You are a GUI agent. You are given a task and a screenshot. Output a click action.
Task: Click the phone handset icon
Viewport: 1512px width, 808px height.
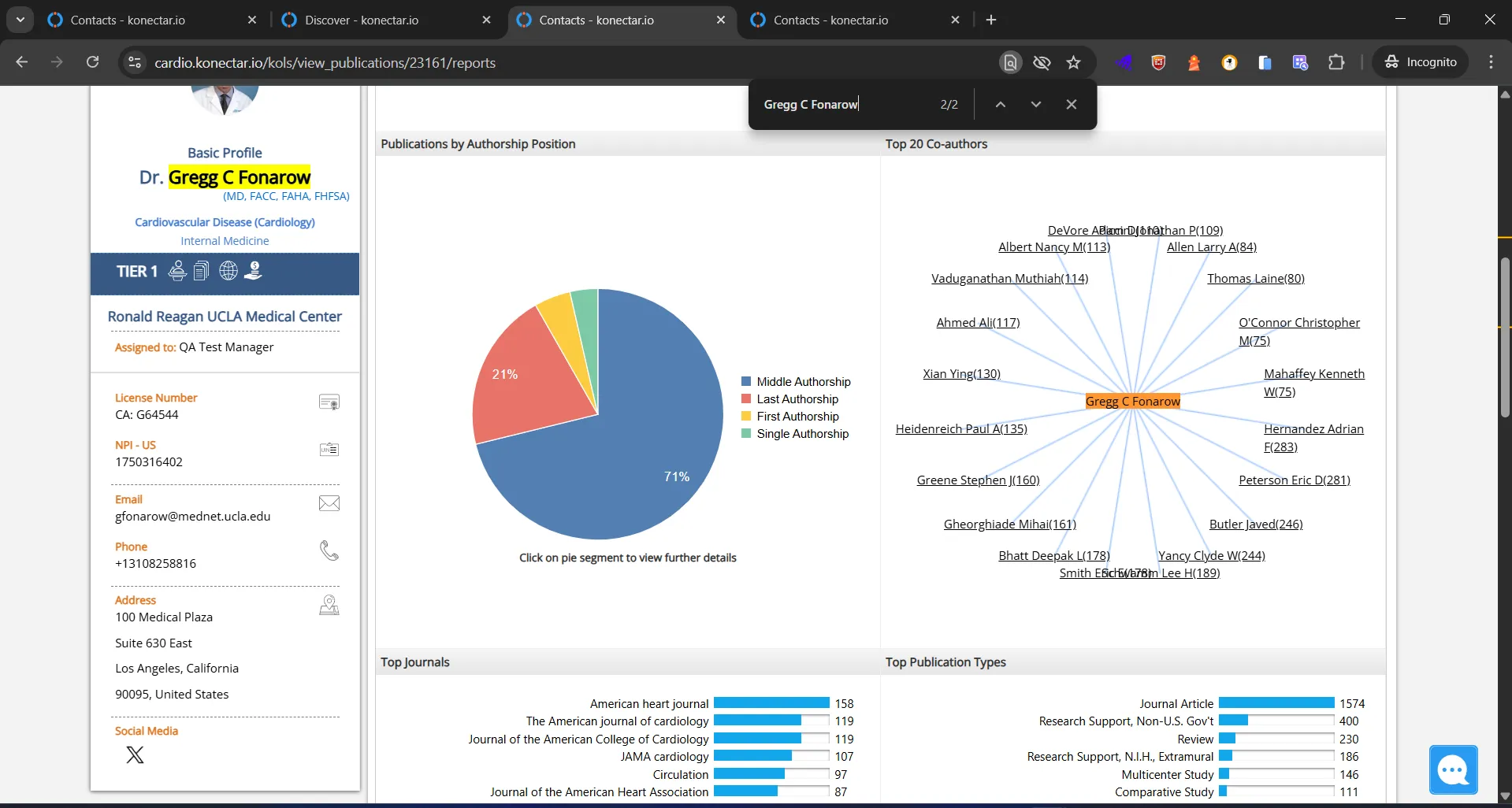click(x=329, y=550)
